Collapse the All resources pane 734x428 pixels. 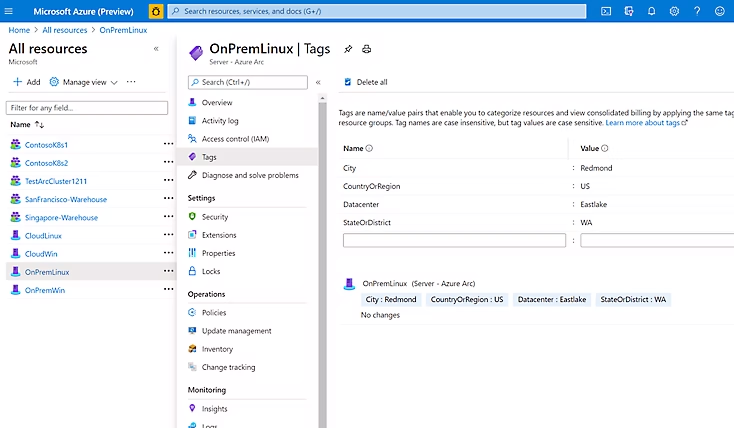[156, 49]
